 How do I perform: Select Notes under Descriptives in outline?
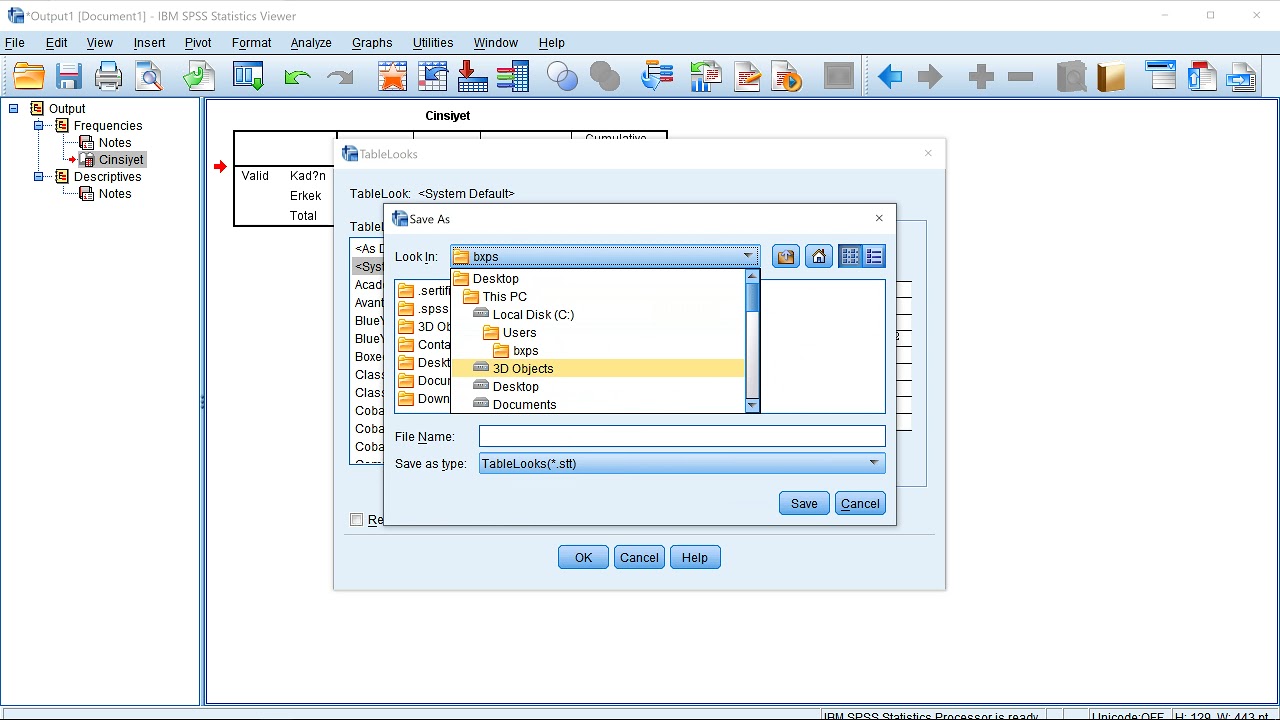click(115, 194)
